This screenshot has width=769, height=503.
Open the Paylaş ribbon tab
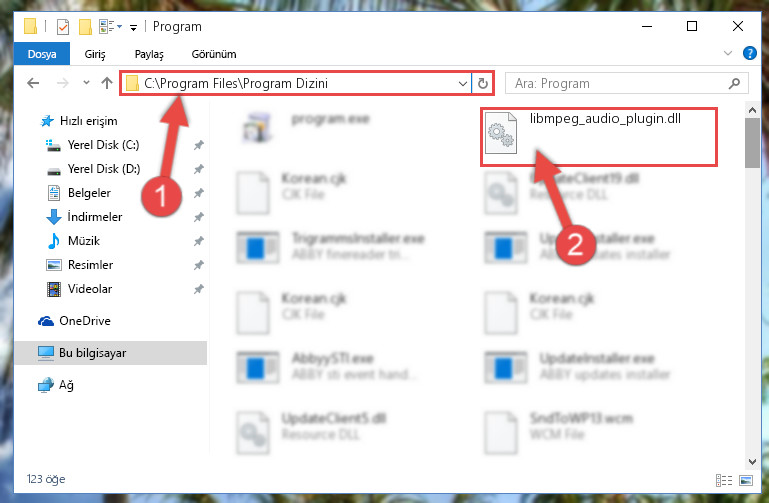tap(149, 54)
